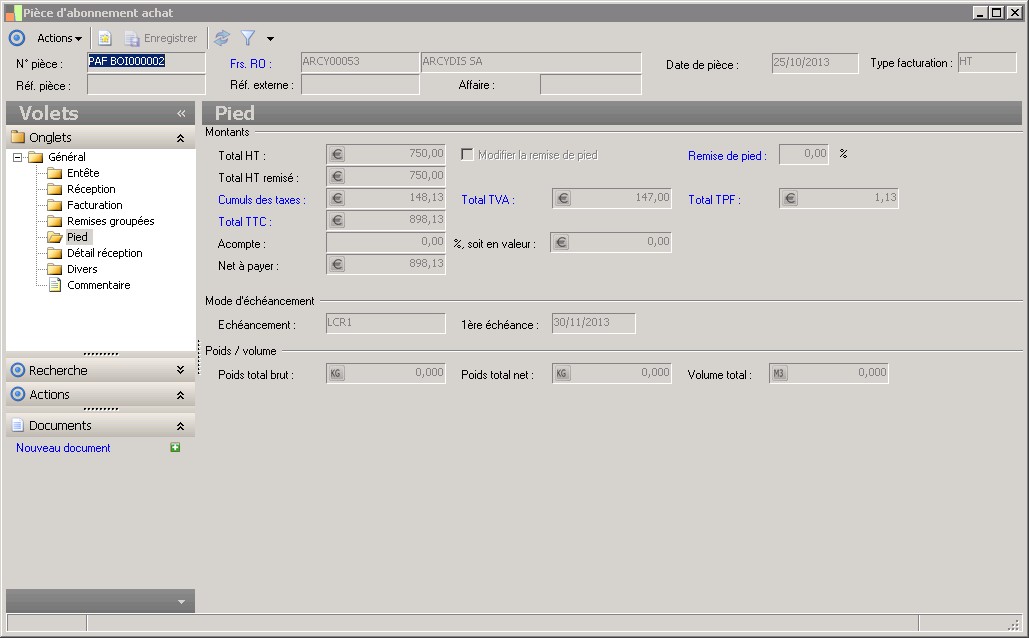Click the M3 icon in Volume total
Image resolution: width=1029 pixels, height=638 pixels.
click(779, 373)
